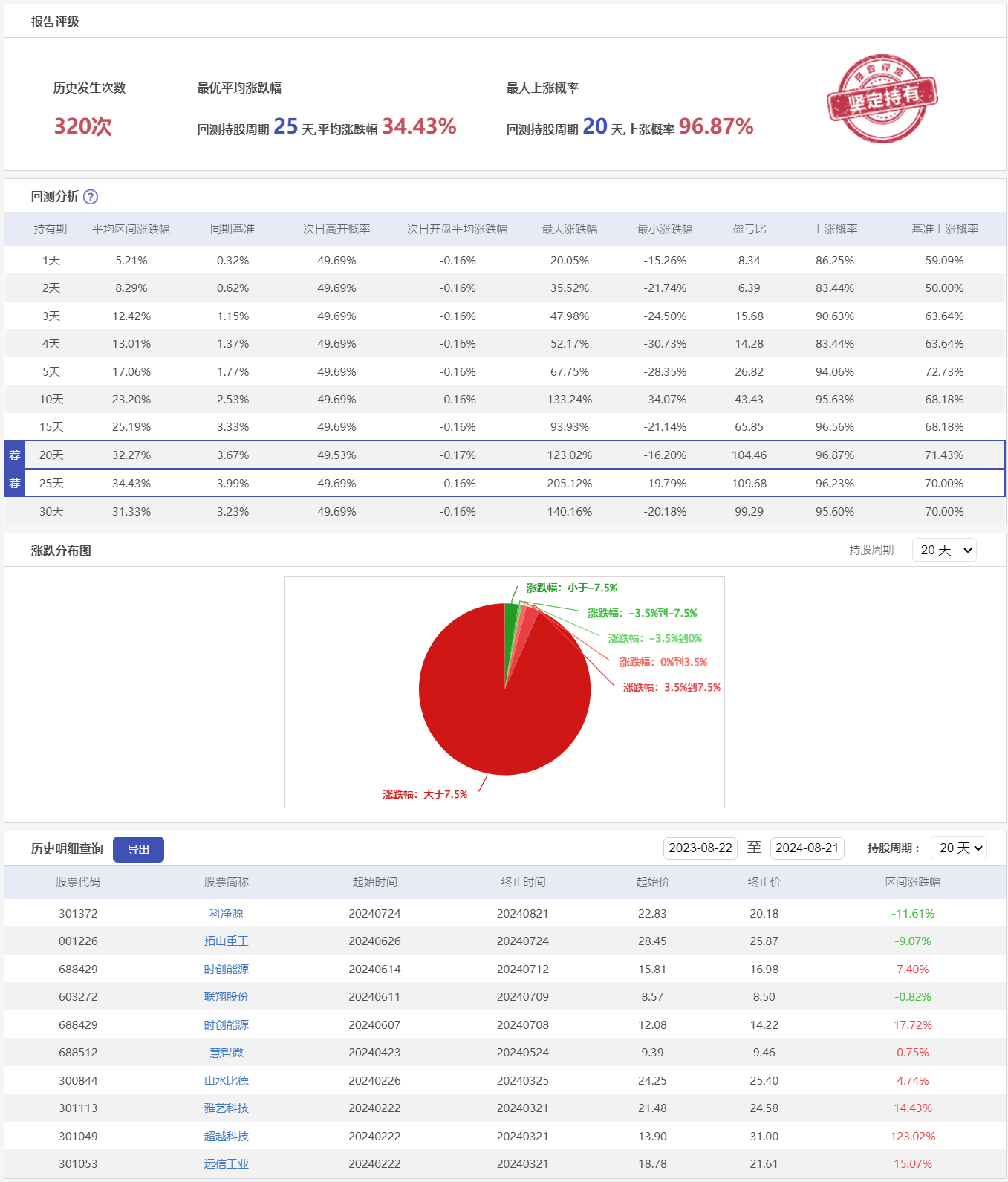Click the dark green pie slice 小于-7.5%
The width and height of the screenshot is (1008, 1182).
(x=510, y=620)
